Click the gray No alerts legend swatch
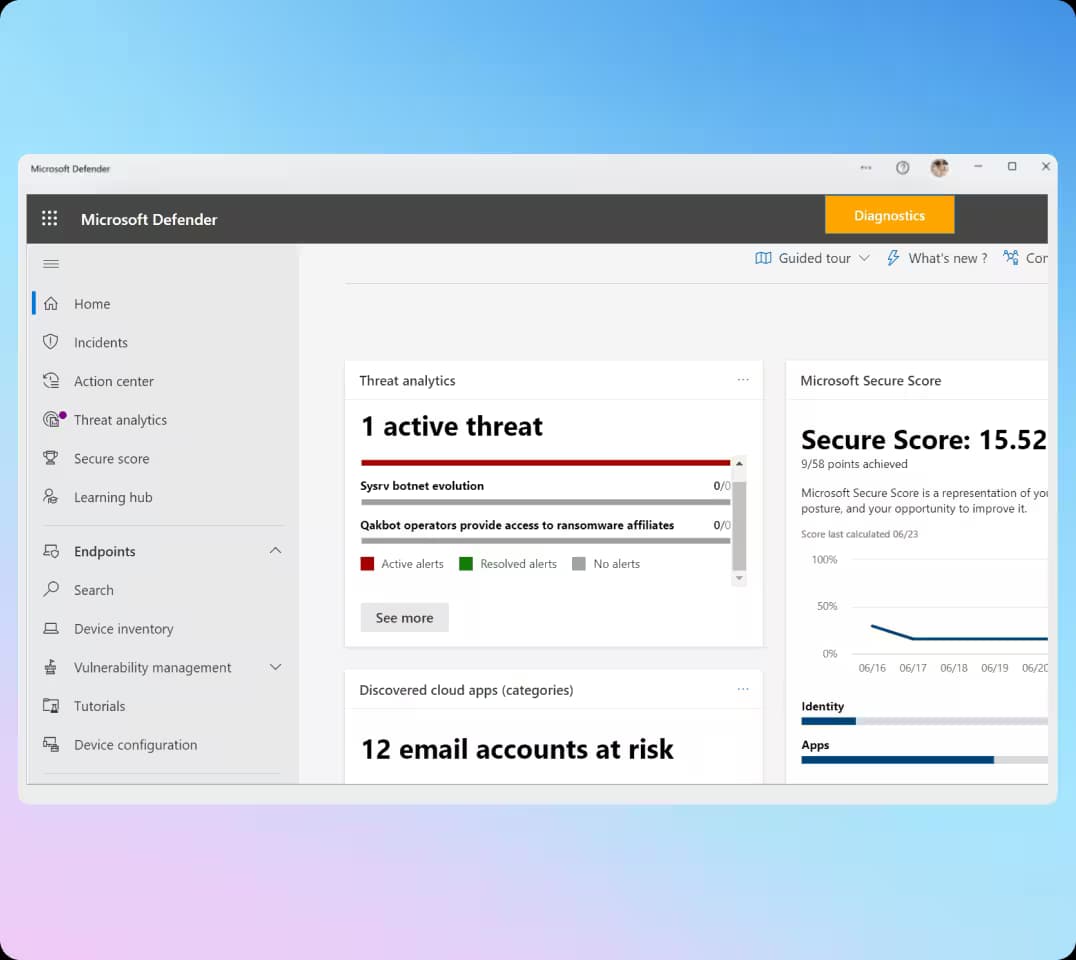 (x=579, y=563)
